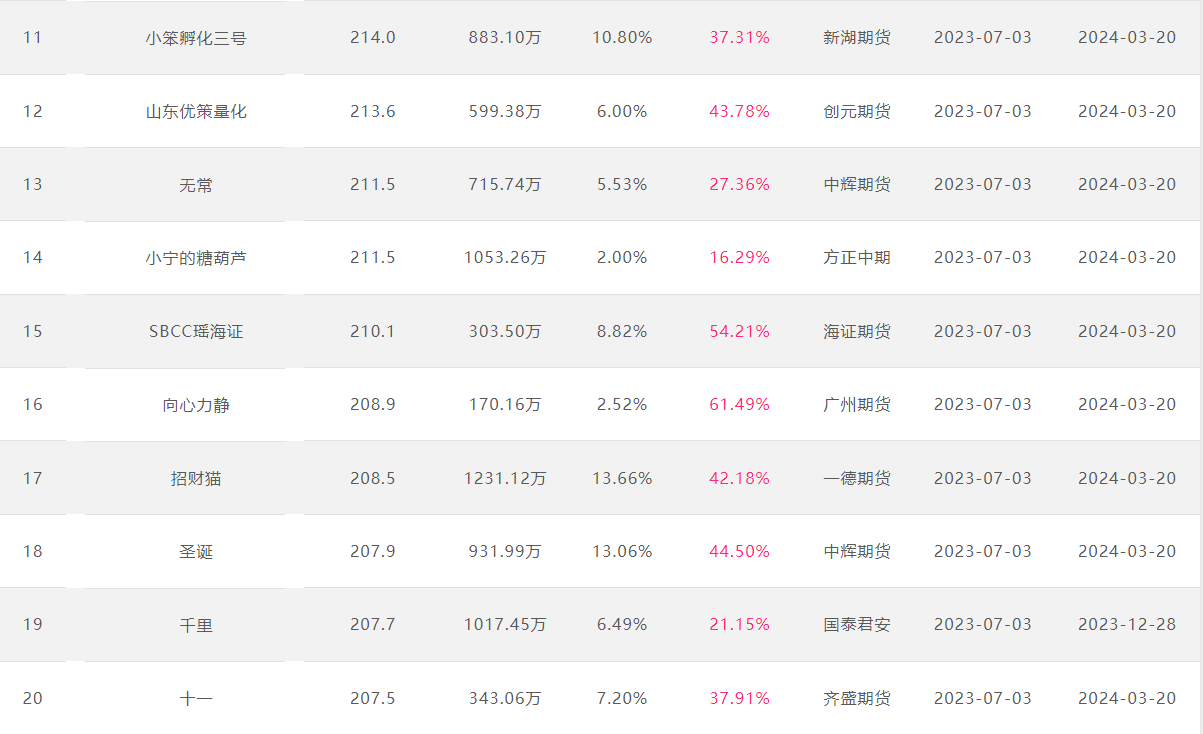Click rank number 16 cell

(33, 405)
